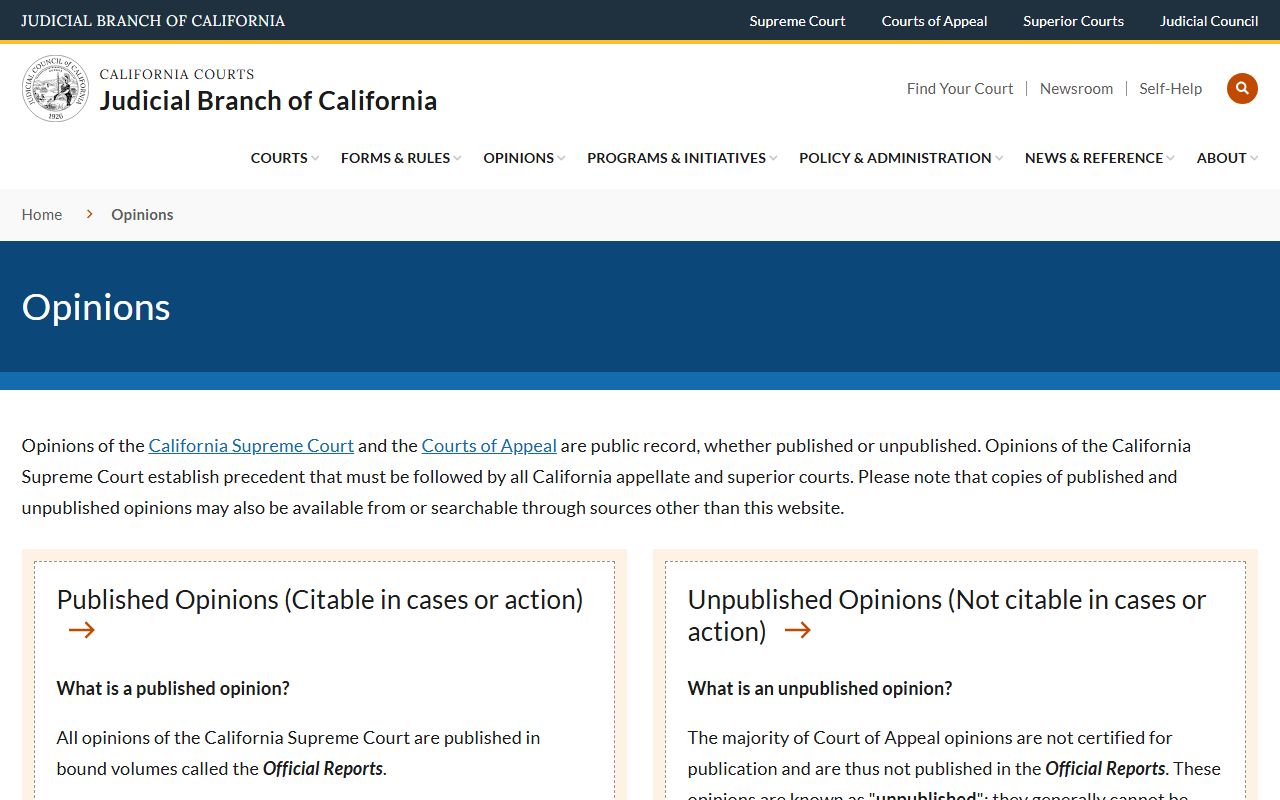Image resolution: width=1280 pixels, height=800 pixels.
Task: Open the FORMS & RULES menu
Action: [x=395, y=158]
